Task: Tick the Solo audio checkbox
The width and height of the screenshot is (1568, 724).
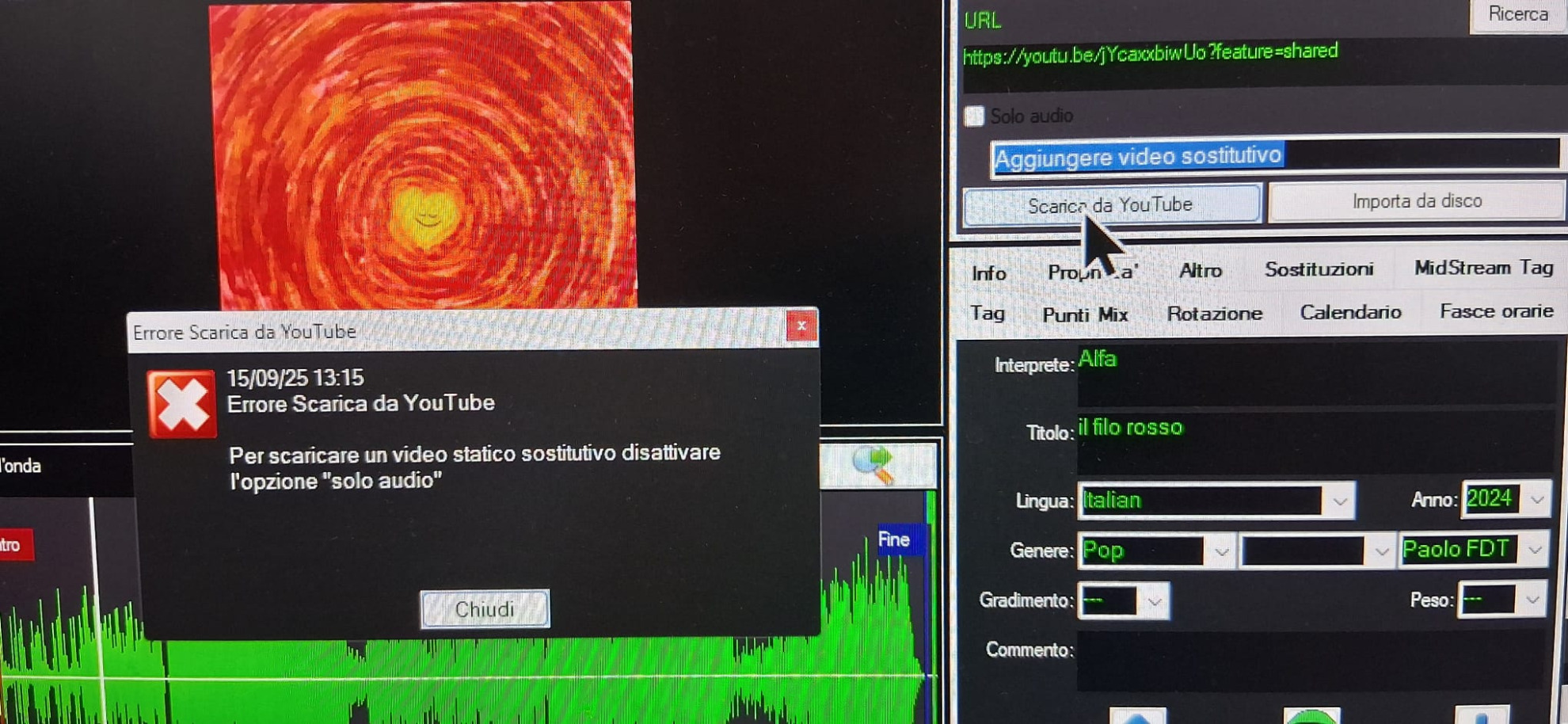Action: [974, 116]
